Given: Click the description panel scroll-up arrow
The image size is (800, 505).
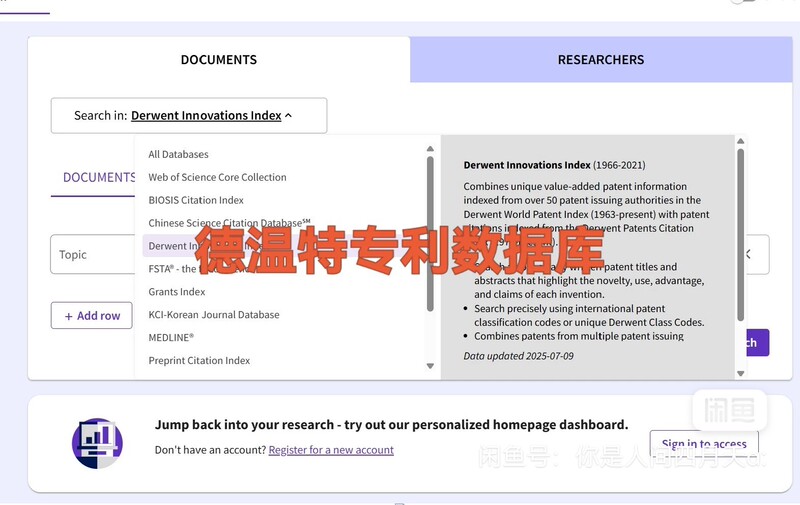Looking at the screenshot, I should (x=741, y=141).
